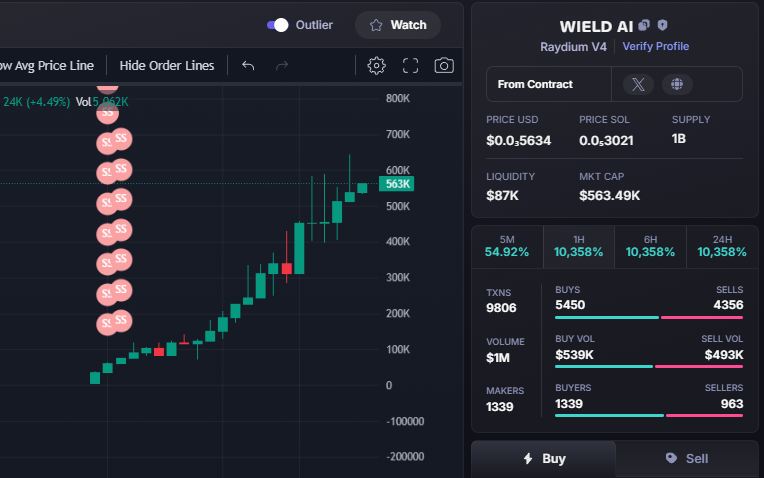Select the 24H timeframe tab

coord(722,247)
